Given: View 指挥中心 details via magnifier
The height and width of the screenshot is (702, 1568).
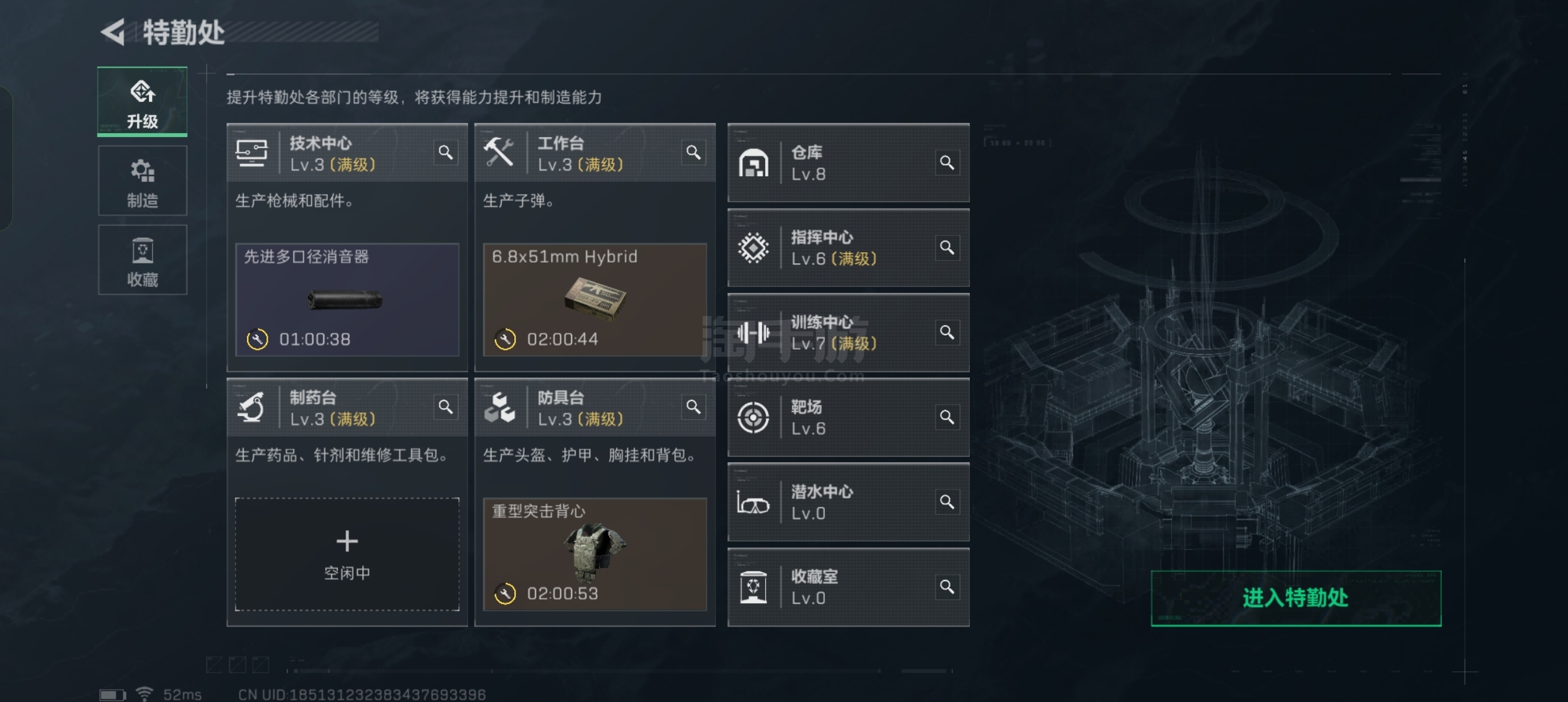Looking at the screenshot, I should [947, 248].
